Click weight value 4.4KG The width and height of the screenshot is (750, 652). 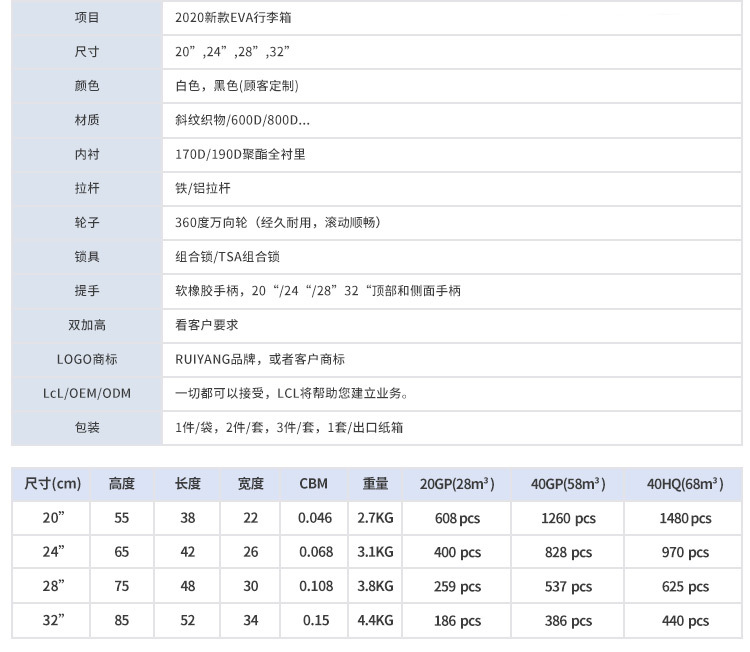[x=375, y=620]
